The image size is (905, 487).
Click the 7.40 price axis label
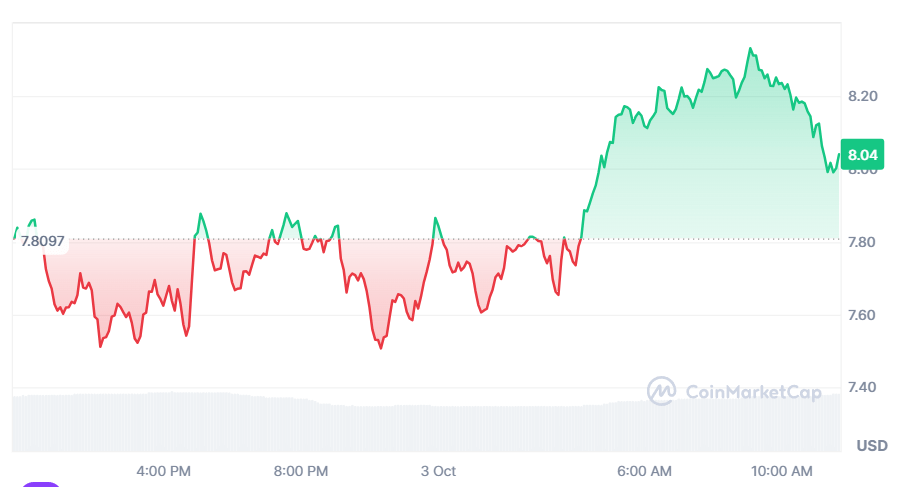point(862,388)
